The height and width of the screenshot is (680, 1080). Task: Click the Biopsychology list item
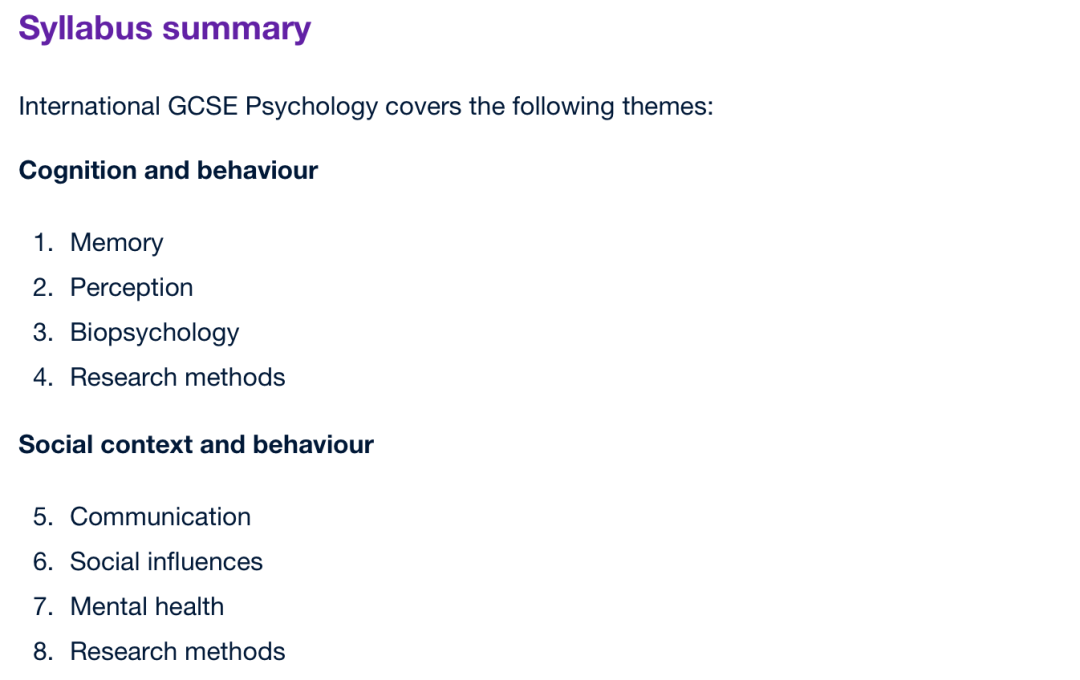tap(154, 332)
